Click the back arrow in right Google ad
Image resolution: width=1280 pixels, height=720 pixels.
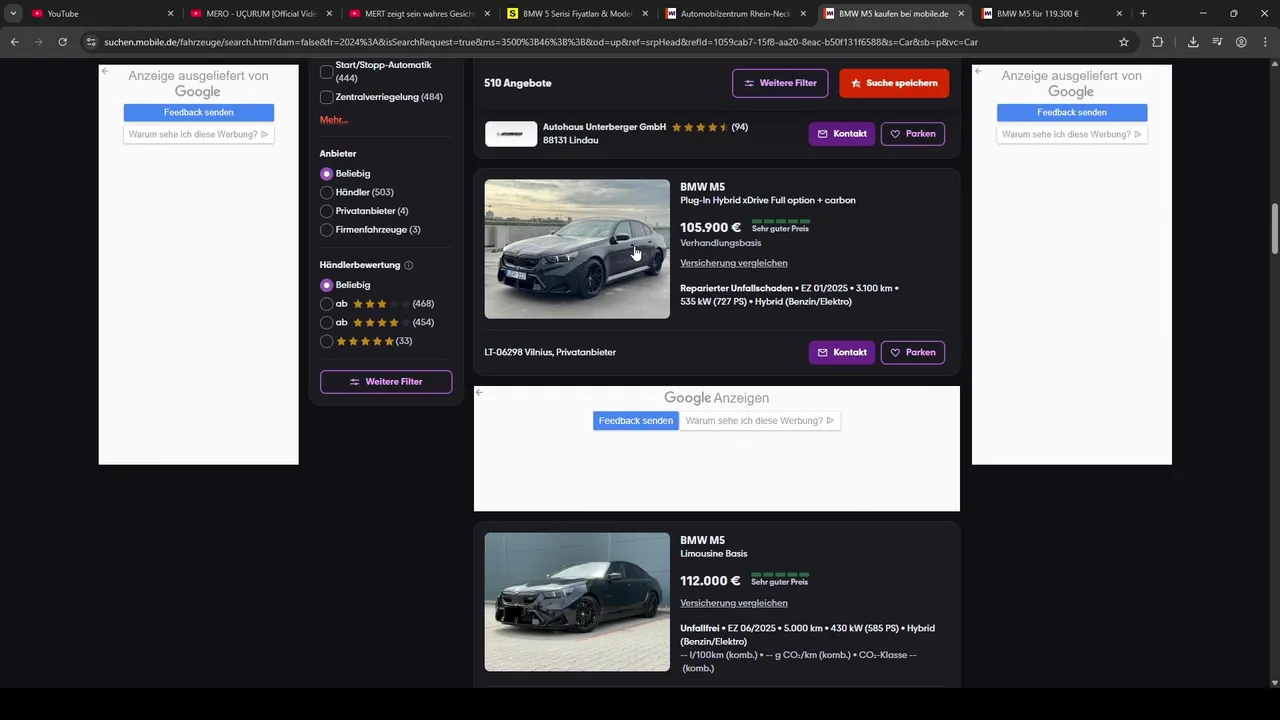click(979, 71)
